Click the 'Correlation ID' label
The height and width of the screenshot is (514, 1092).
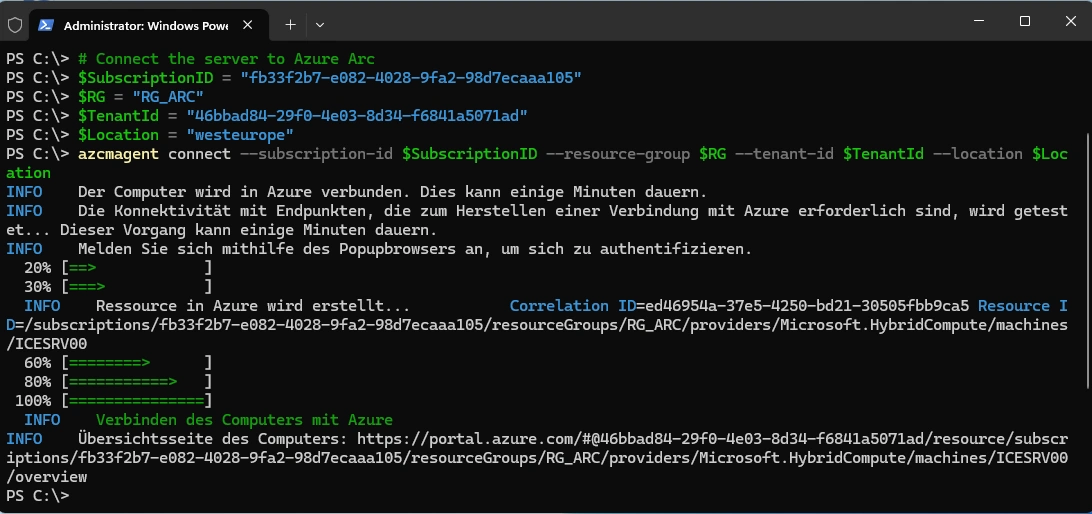(x=572, y=305)
